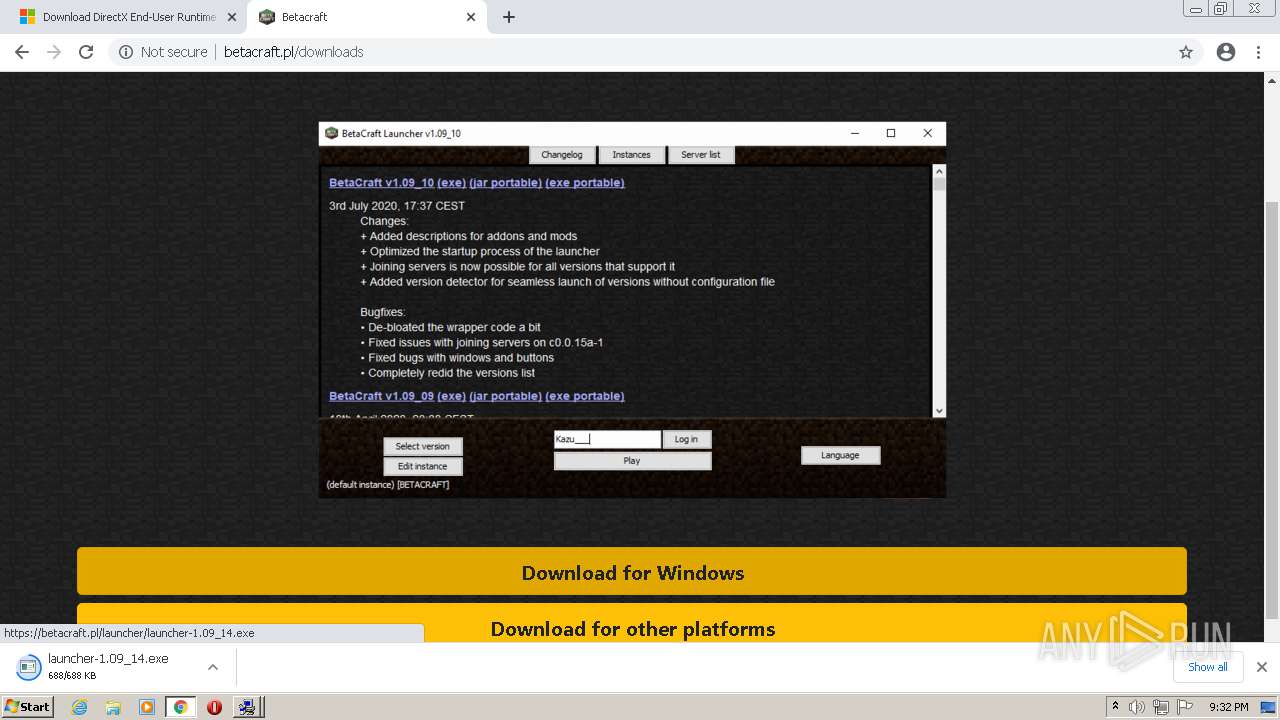Dismiss the downloads bar

[1261, 667]
